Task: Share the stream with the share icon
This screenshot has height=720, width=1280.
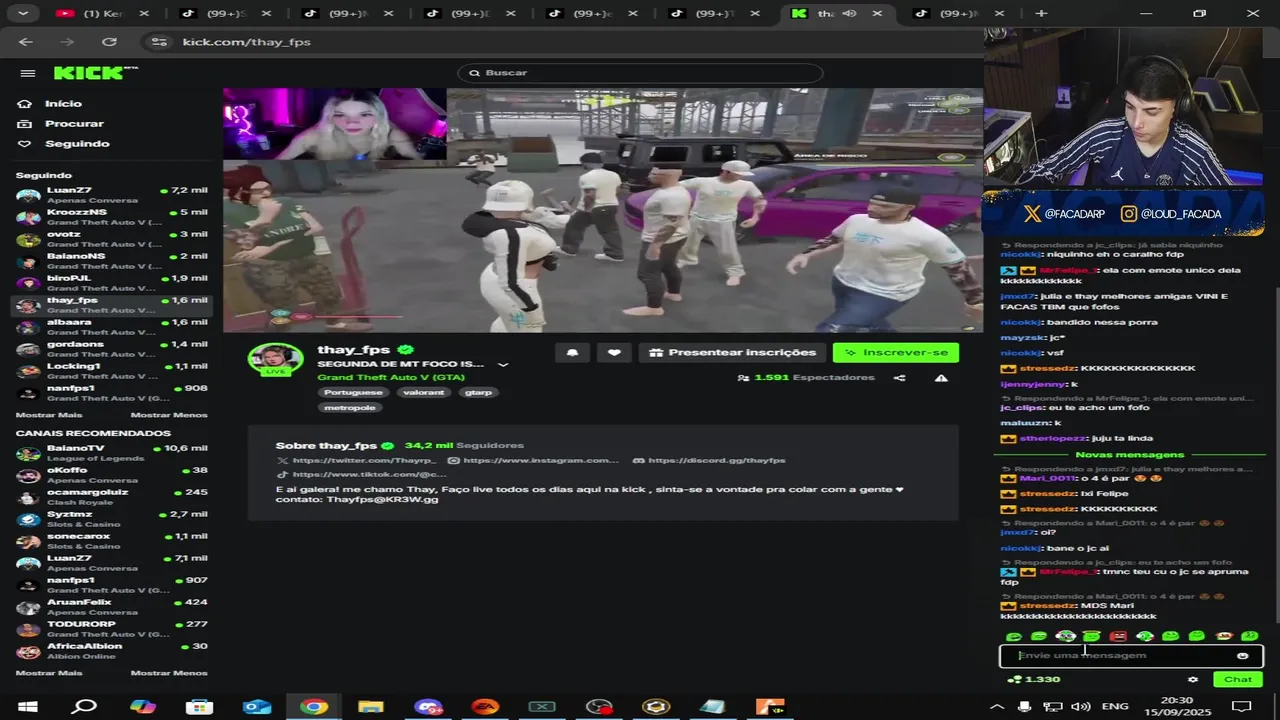Action: pyautogui.click(x=899, y=378)
